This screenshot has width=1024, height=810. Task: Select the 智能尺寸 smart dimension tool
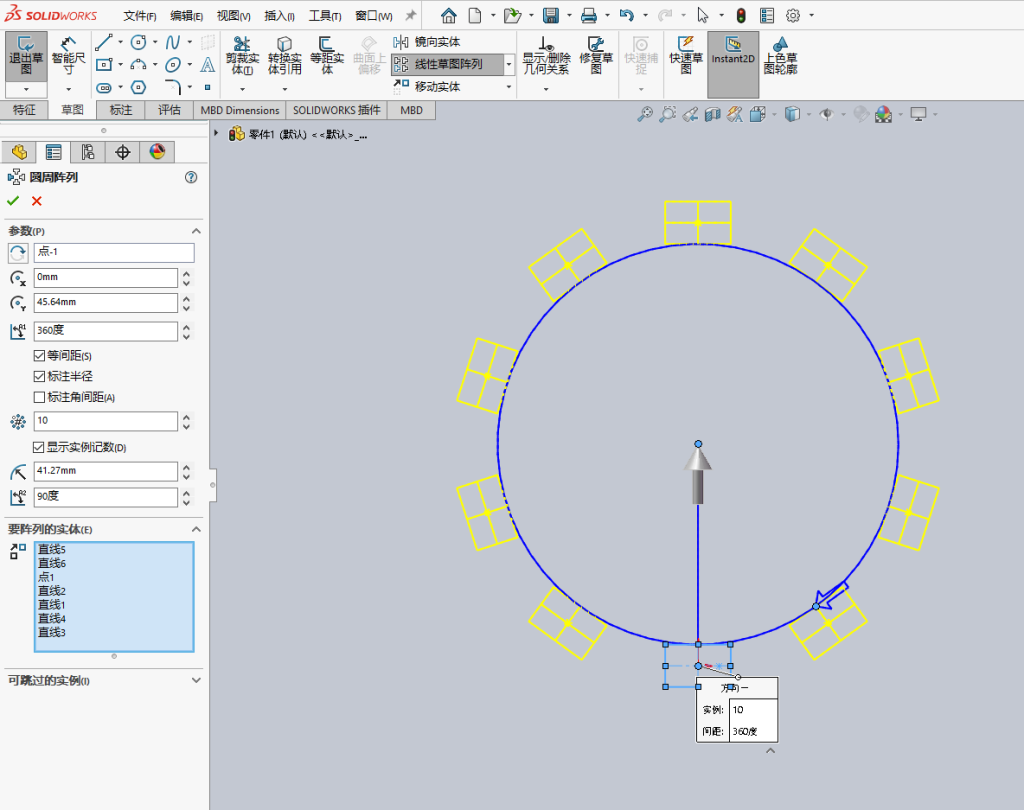point(69,56)
